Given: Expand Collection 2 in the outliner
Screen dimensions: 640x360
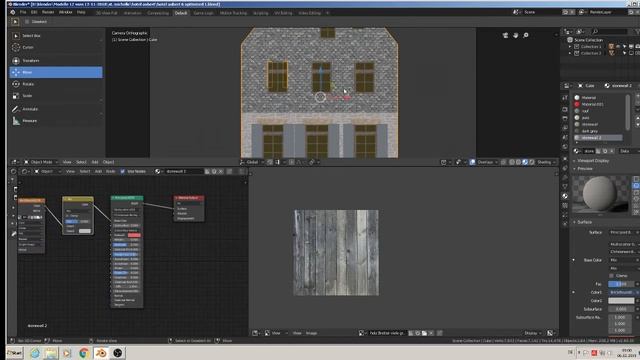Looking at the screenshot, I should tap(570, 53).
